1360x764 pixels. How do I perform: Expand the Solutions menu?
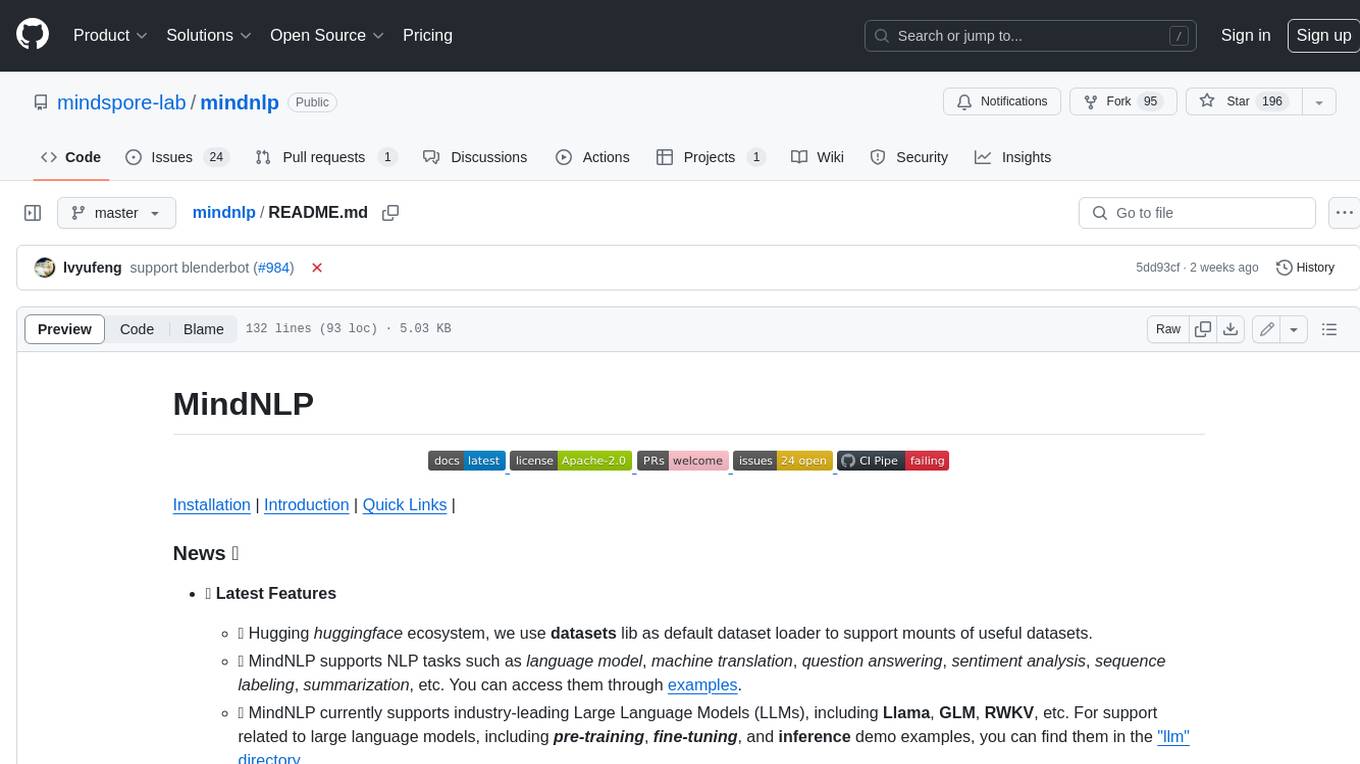(x=209, y=35)
